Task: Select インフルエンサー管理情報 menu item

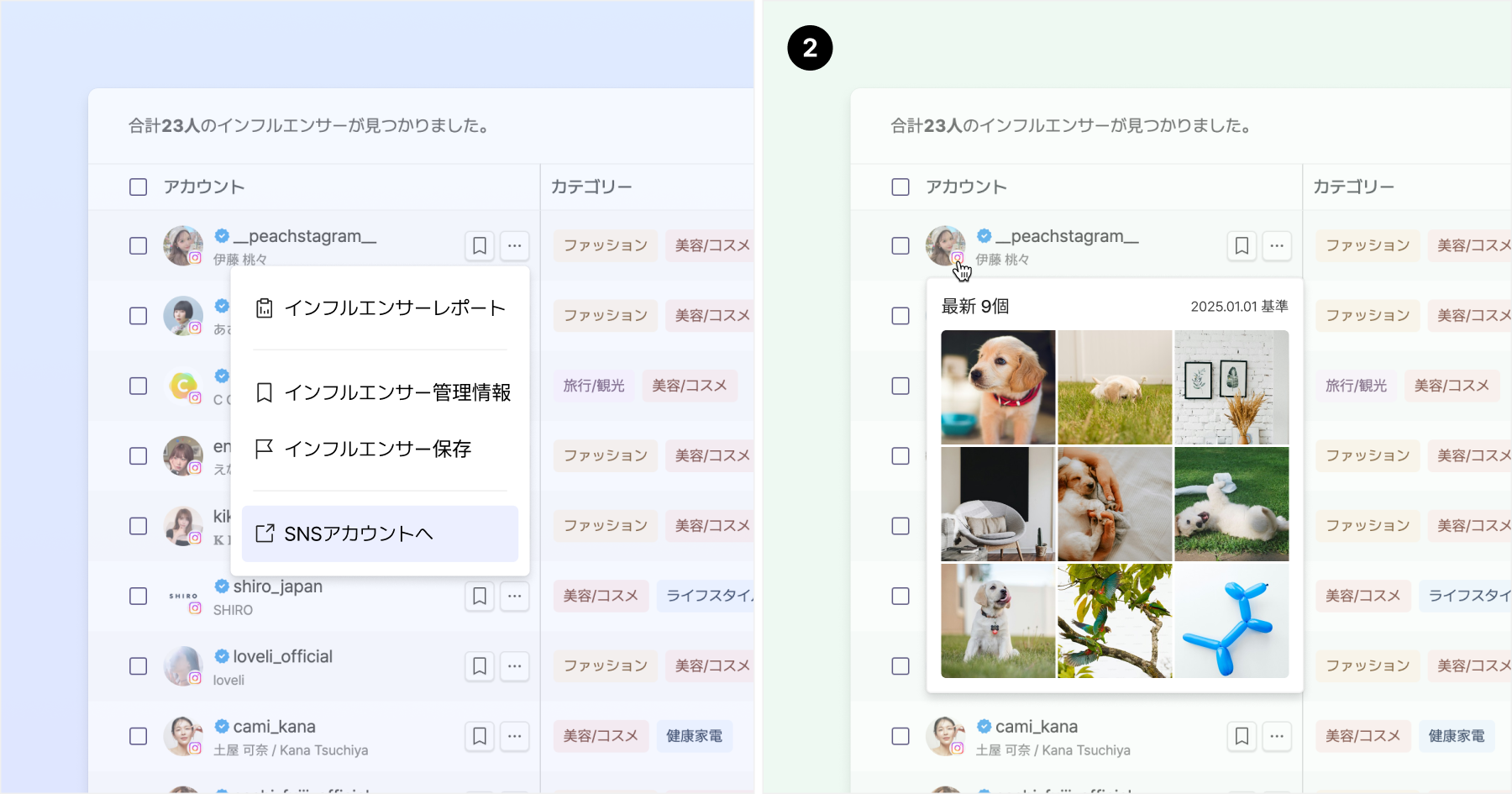Action: click(x=380, y=392)
